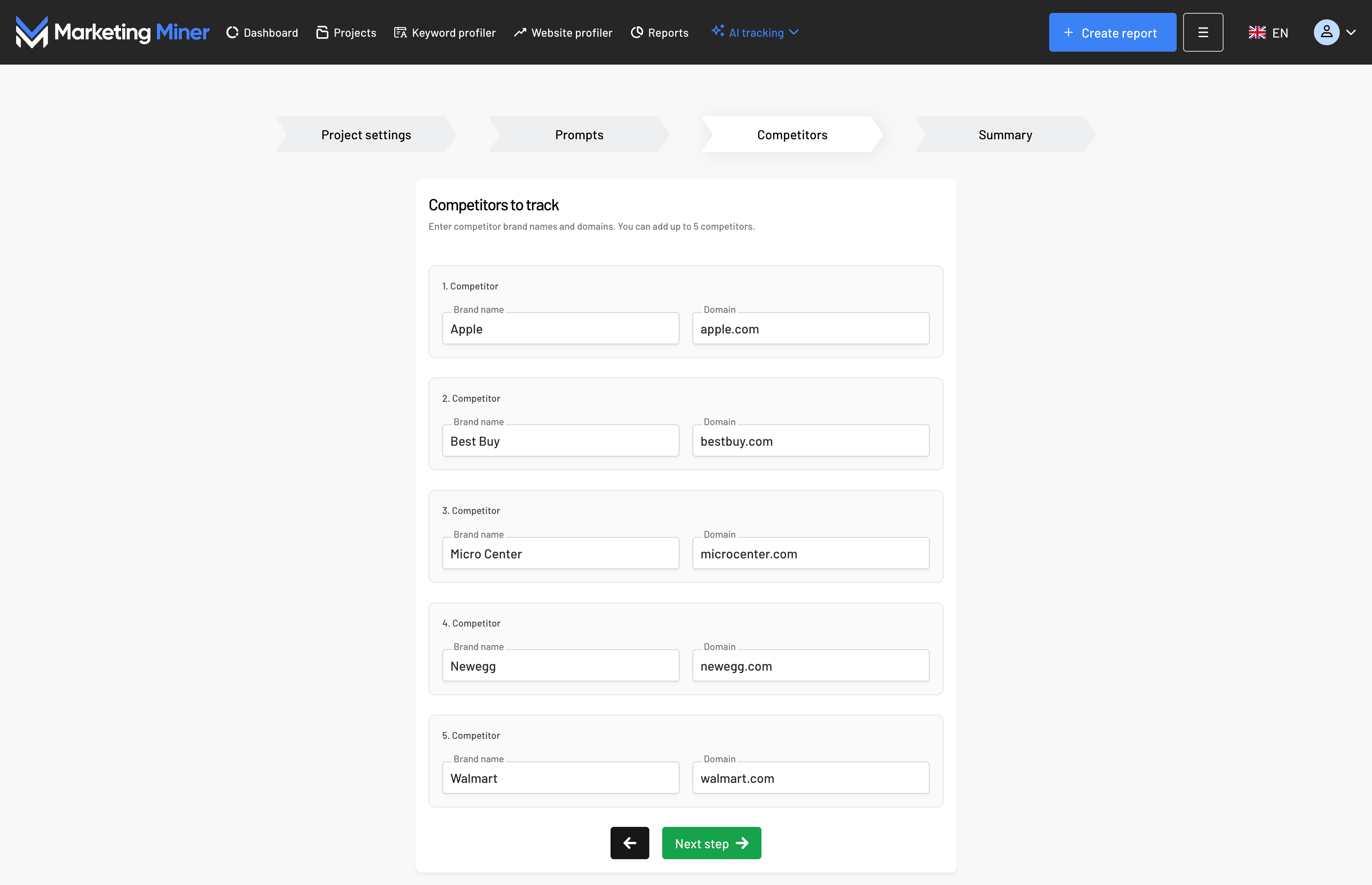Go to Project settings step

(x=366, y=135)
